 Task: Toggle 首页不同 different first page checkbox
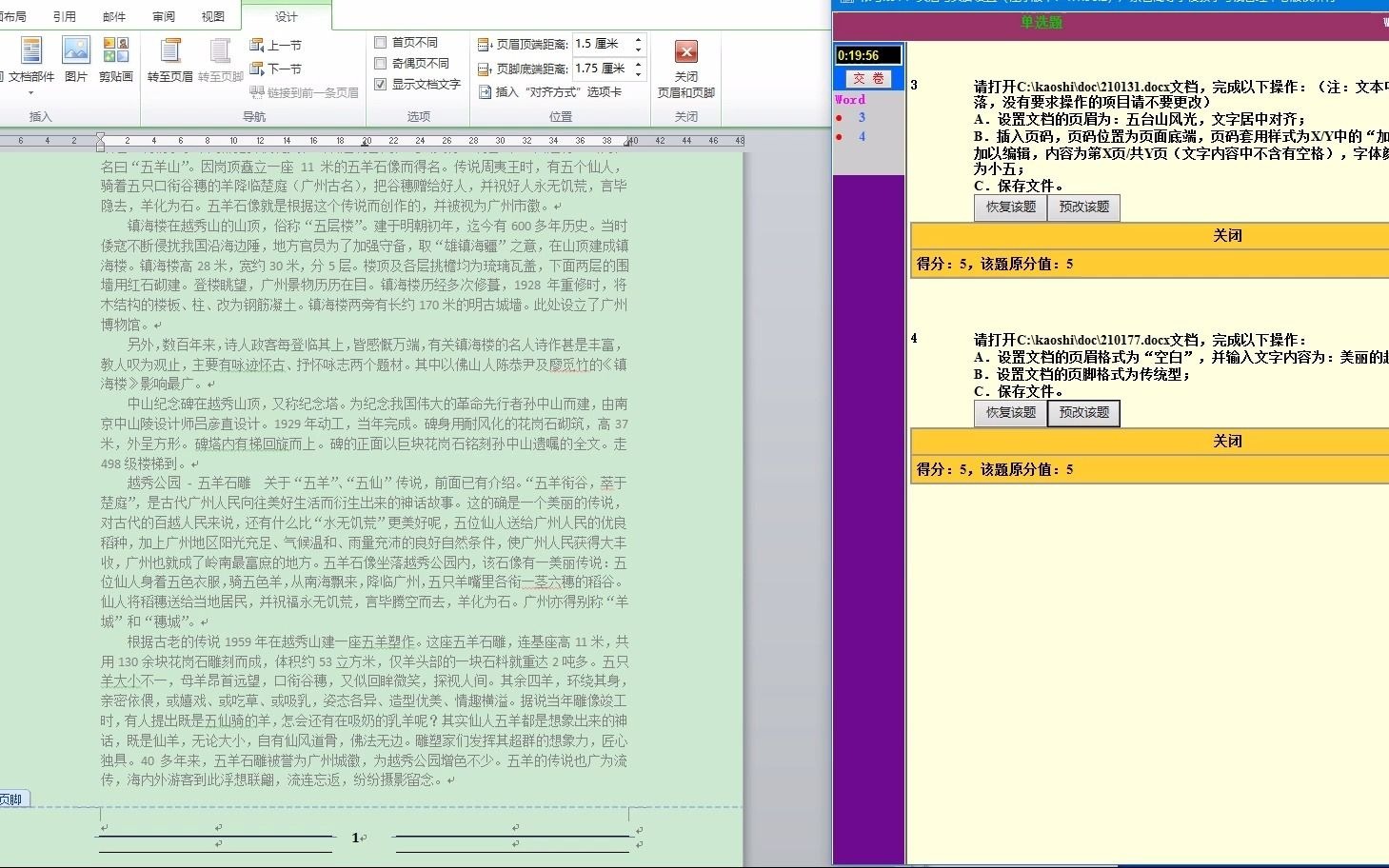click(380, 42)
